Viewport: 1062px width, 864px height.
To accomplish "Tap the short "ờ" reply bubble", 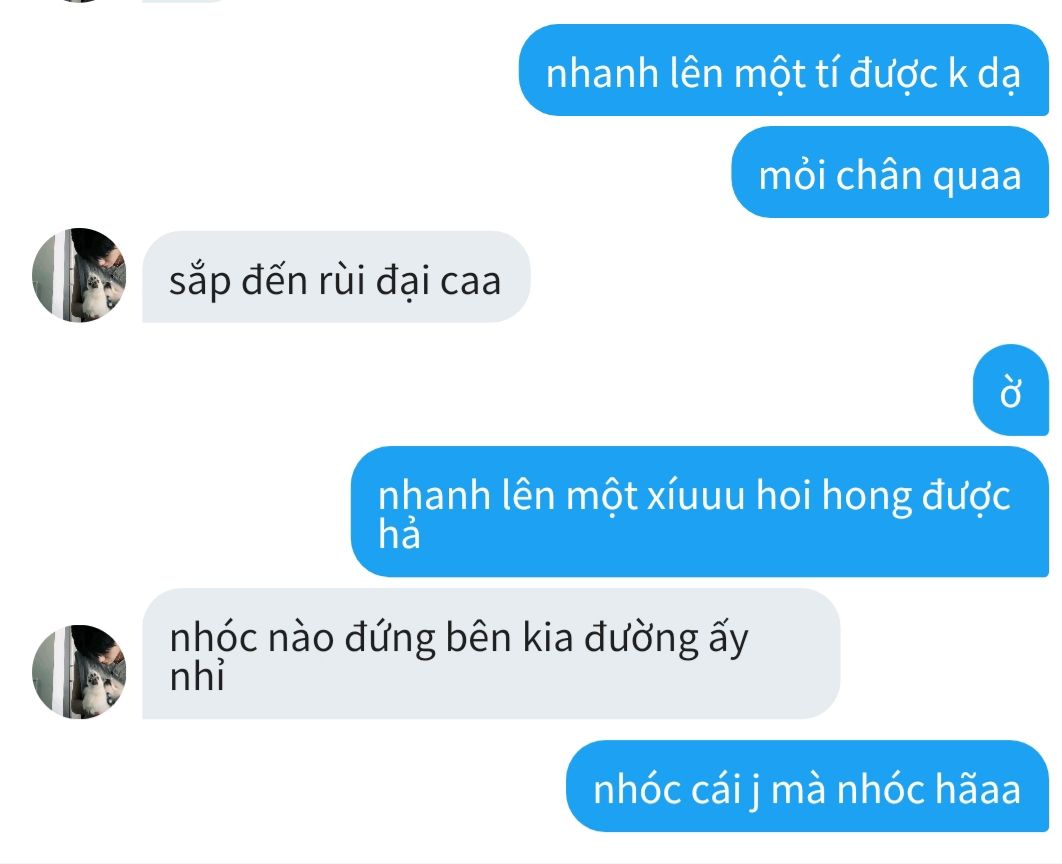I will pos(1011,390).
